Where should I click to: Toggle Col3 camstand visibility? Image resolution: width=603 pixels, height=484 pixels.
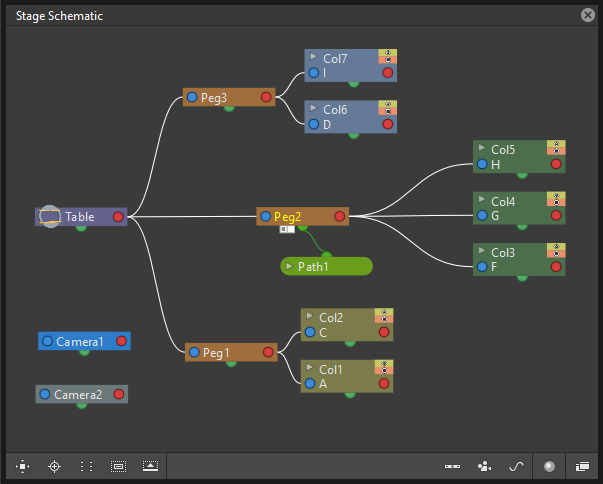tap(556, 254)
